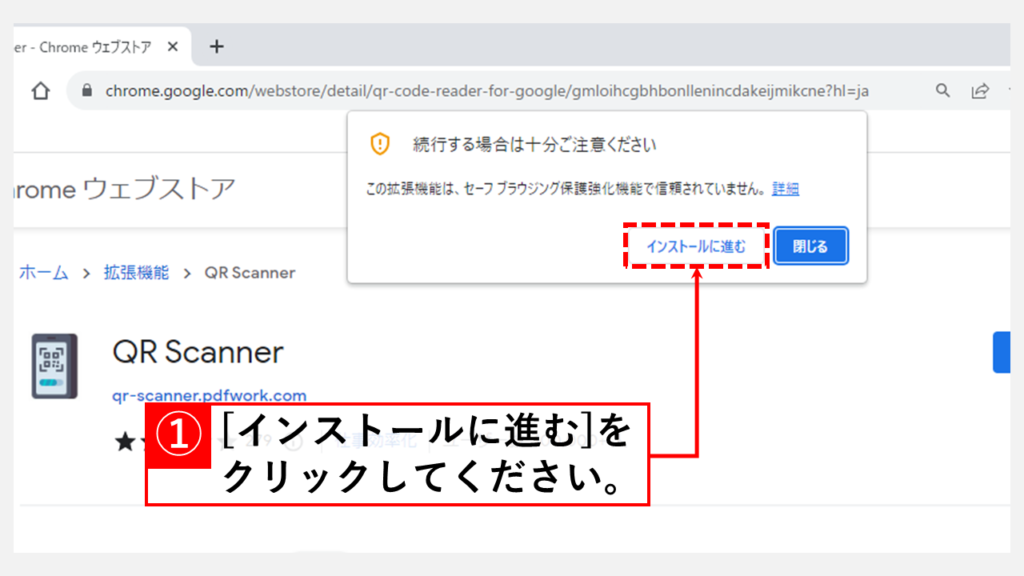This screenshot has width=1024, height=576.
Task: Open the 詳細 link in the warning
Action: [x=785, y=189]
